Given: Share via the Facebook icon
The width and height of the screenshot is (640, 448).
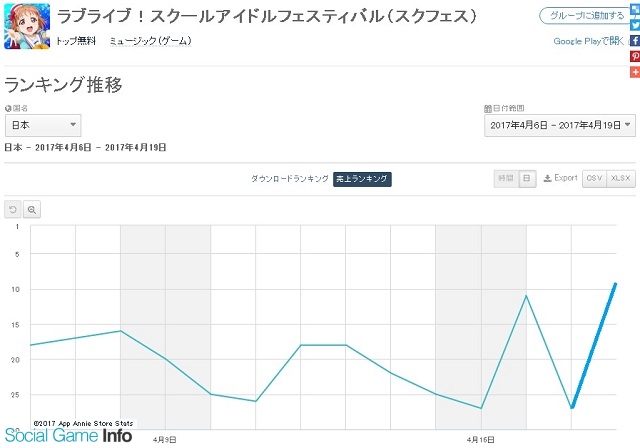Looking at the screenshot, I should point(634,40).
